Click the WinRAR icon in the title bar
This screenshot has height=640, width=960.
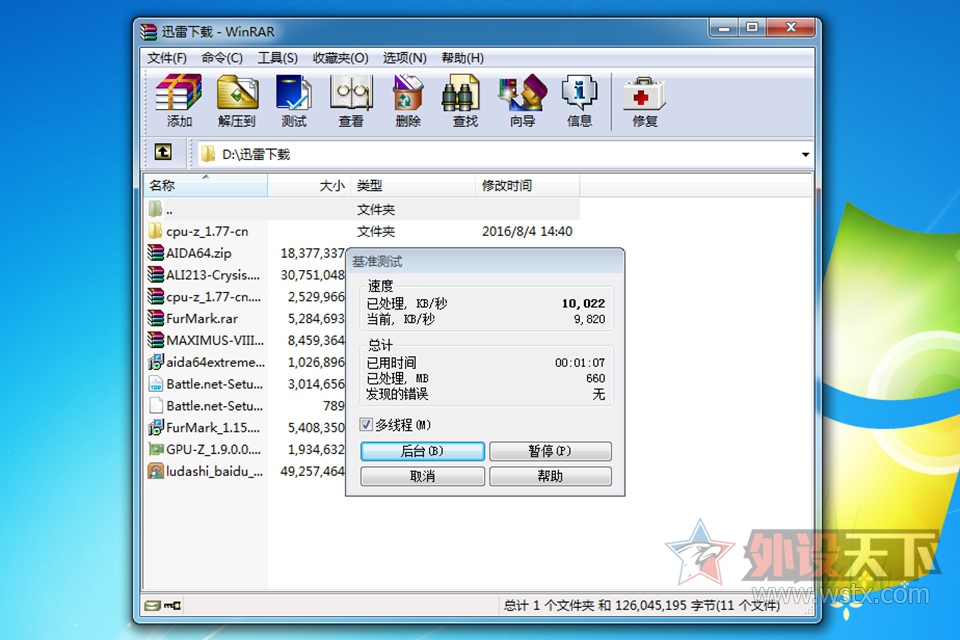[149, 31]
